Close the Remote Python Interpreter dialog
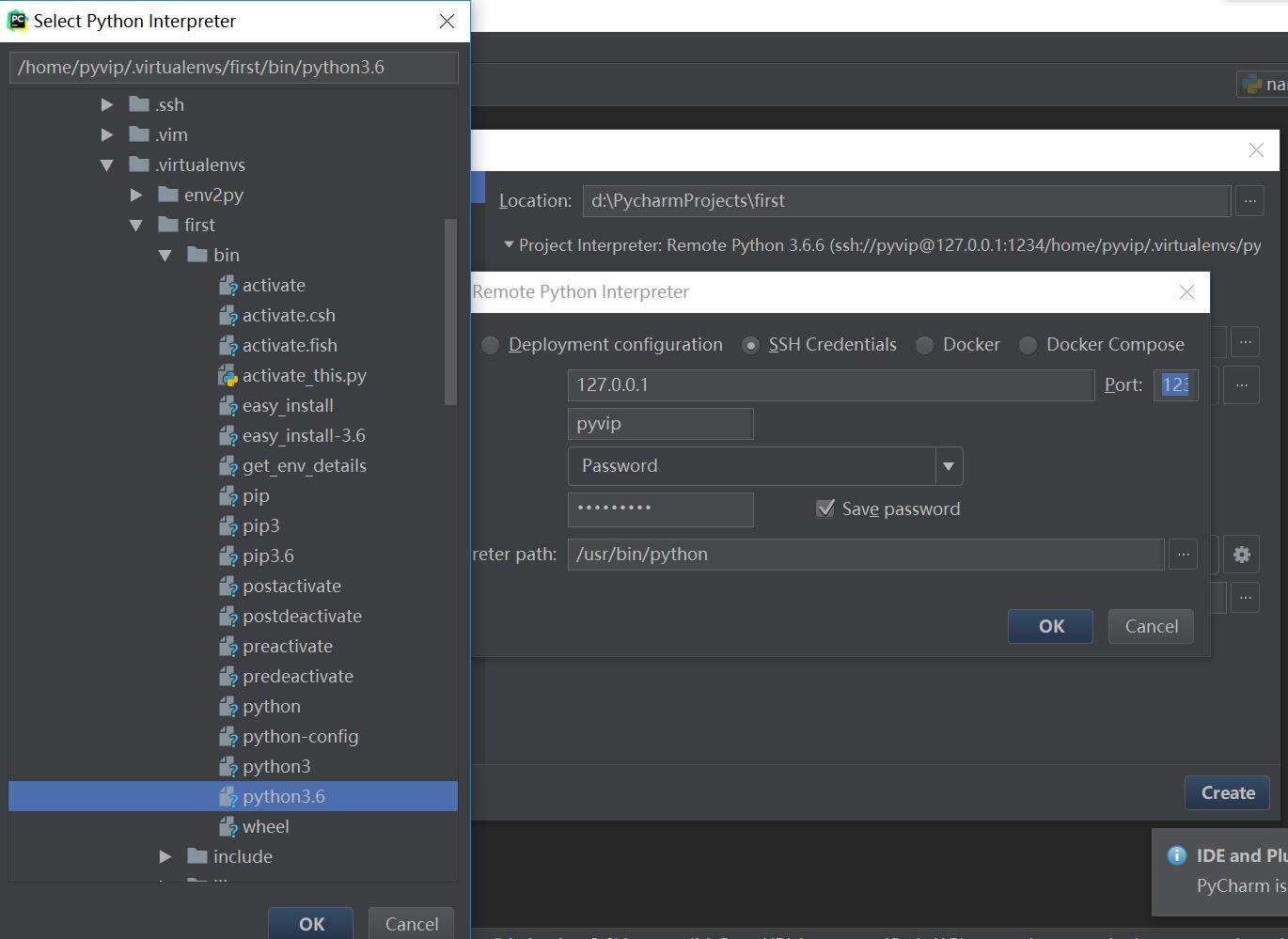 tap(1186, 292)
